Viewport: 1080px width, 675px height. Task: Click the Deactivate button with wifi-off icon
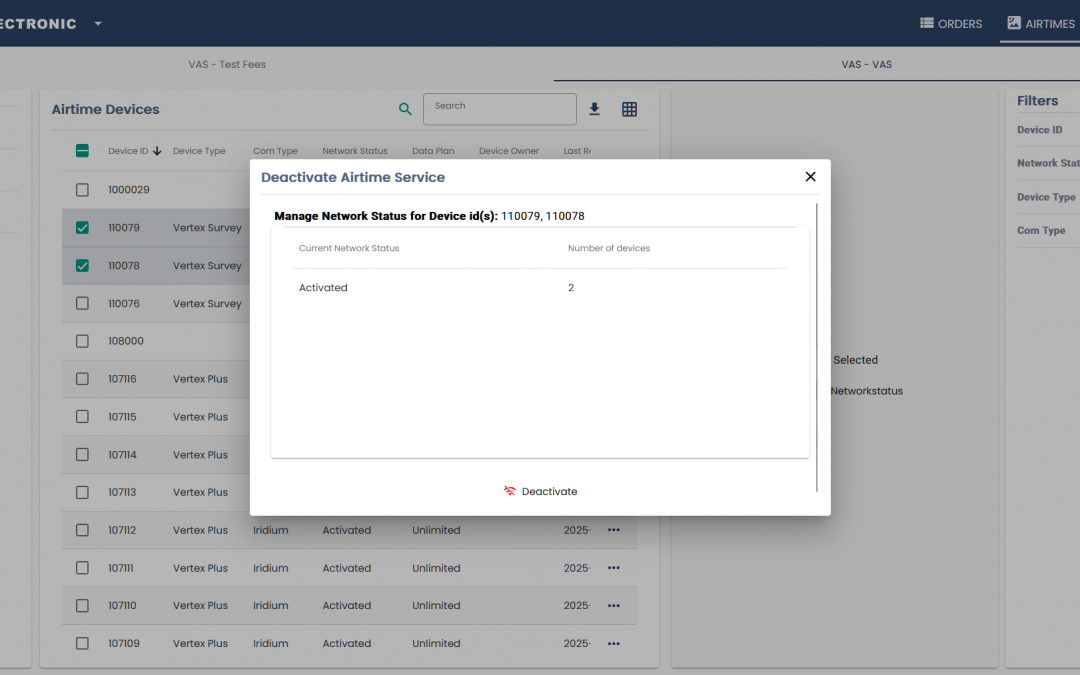point(540,491)
